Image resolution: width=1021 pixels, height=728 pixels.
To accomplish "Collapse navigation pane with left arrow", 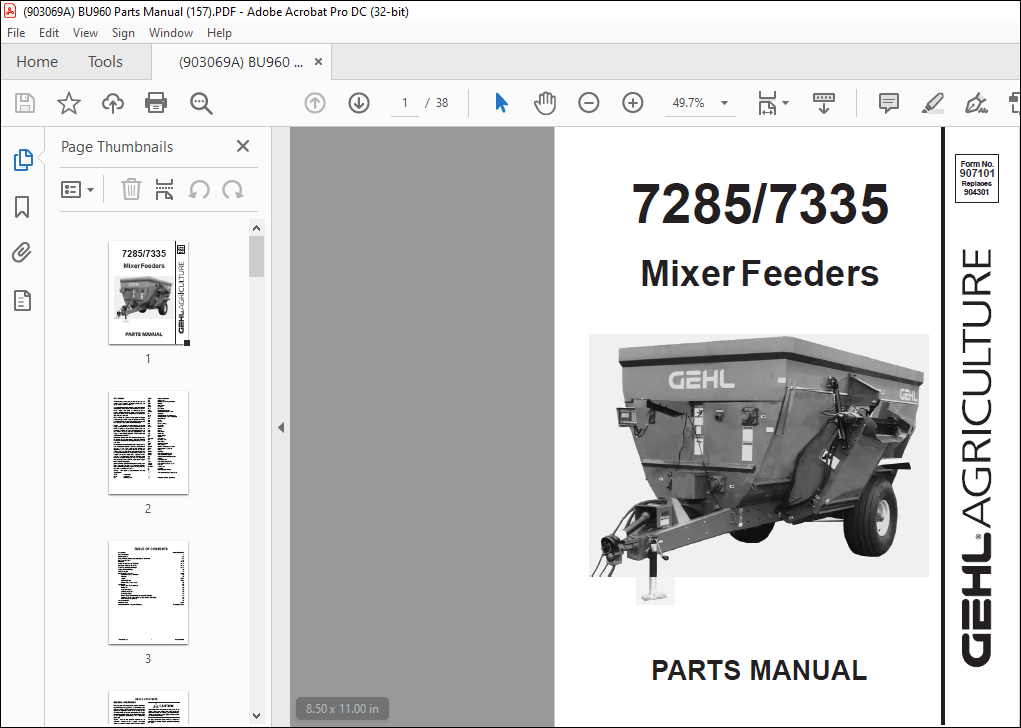I will point(281,428).
